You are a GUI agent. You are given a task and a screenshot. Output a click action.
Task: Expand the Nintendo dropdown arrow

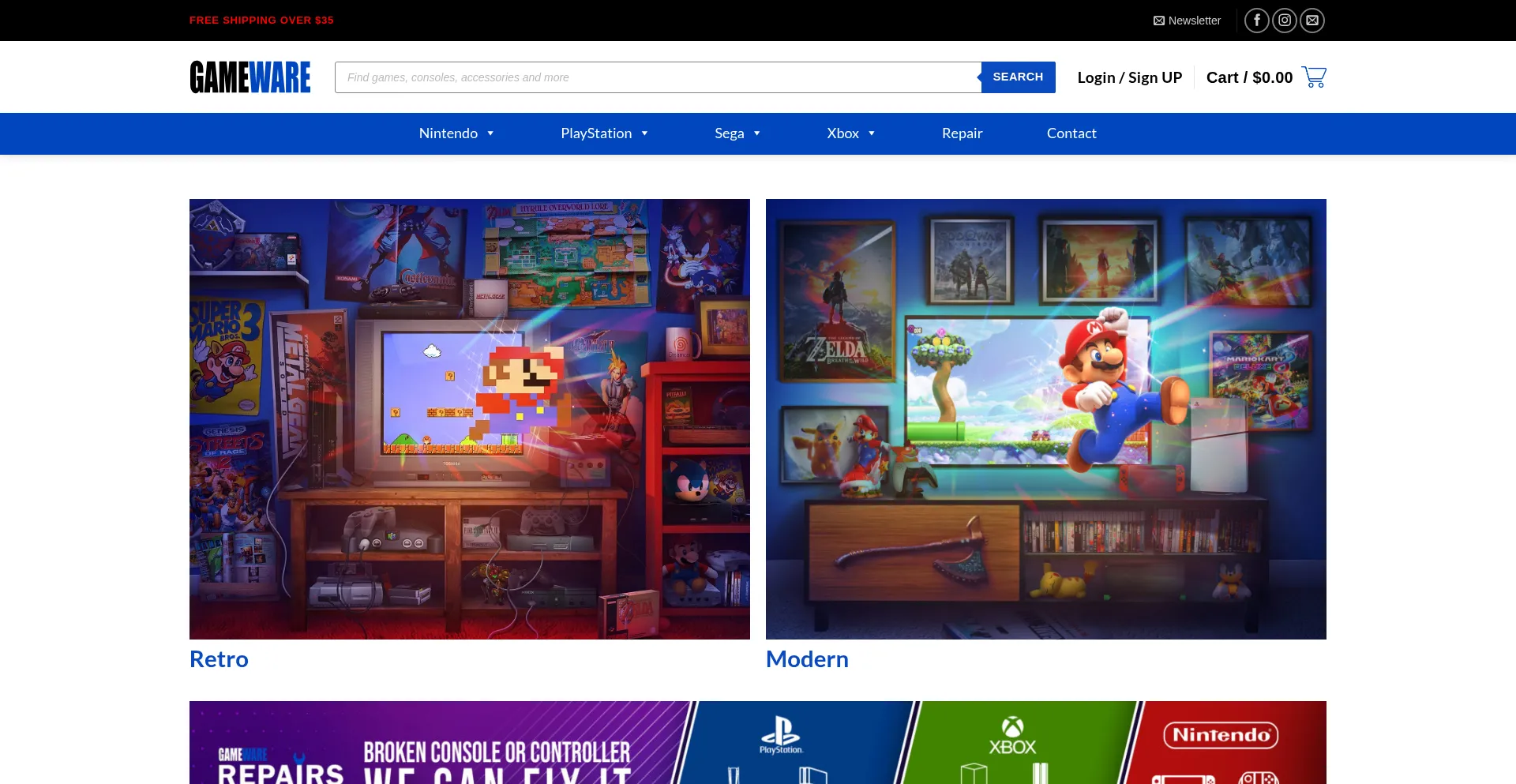pos(490,133)
